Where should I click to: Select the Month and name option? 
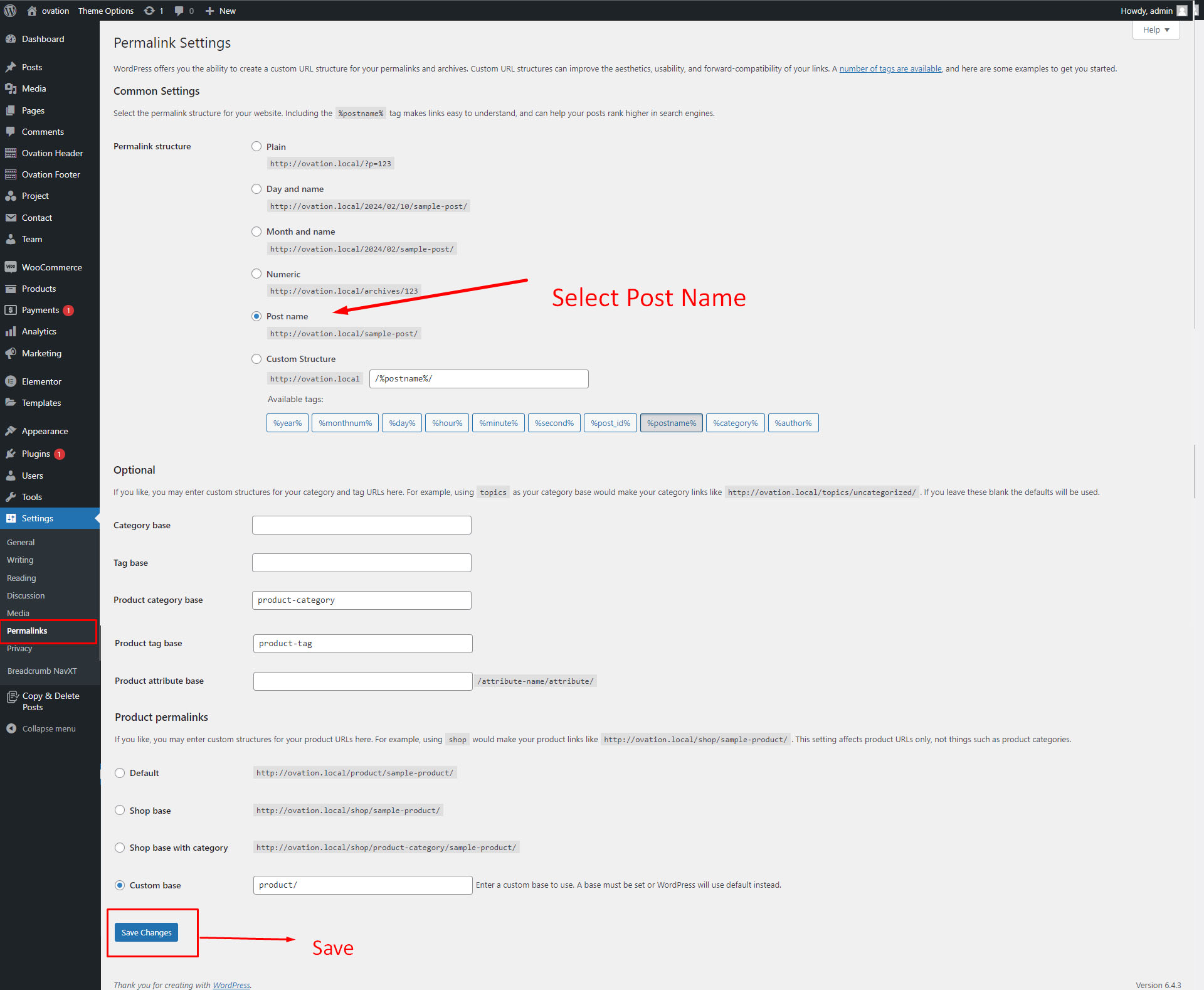(256, 232)
